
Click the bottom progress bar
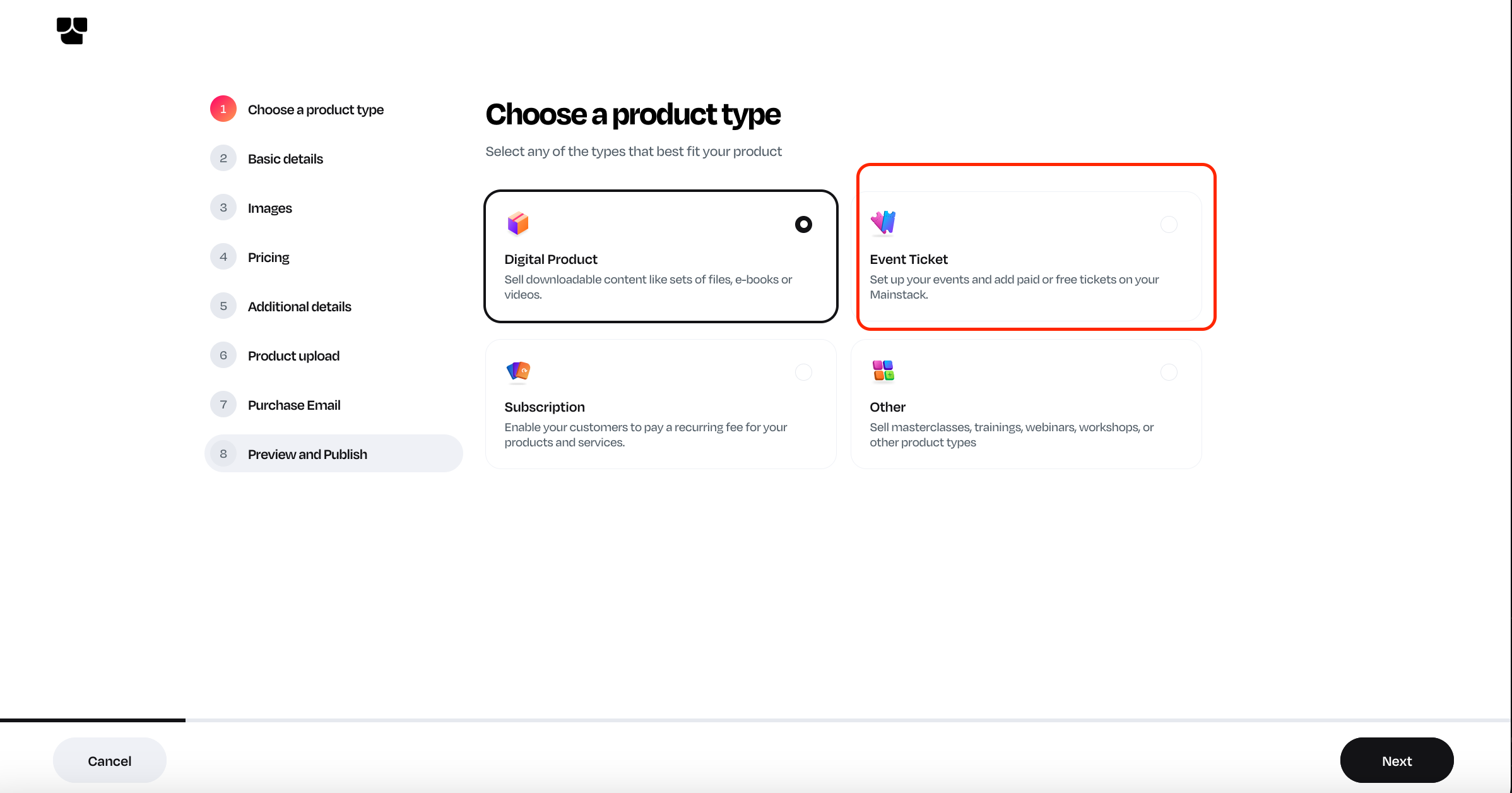pyautogui.click(x=755, y=720)
